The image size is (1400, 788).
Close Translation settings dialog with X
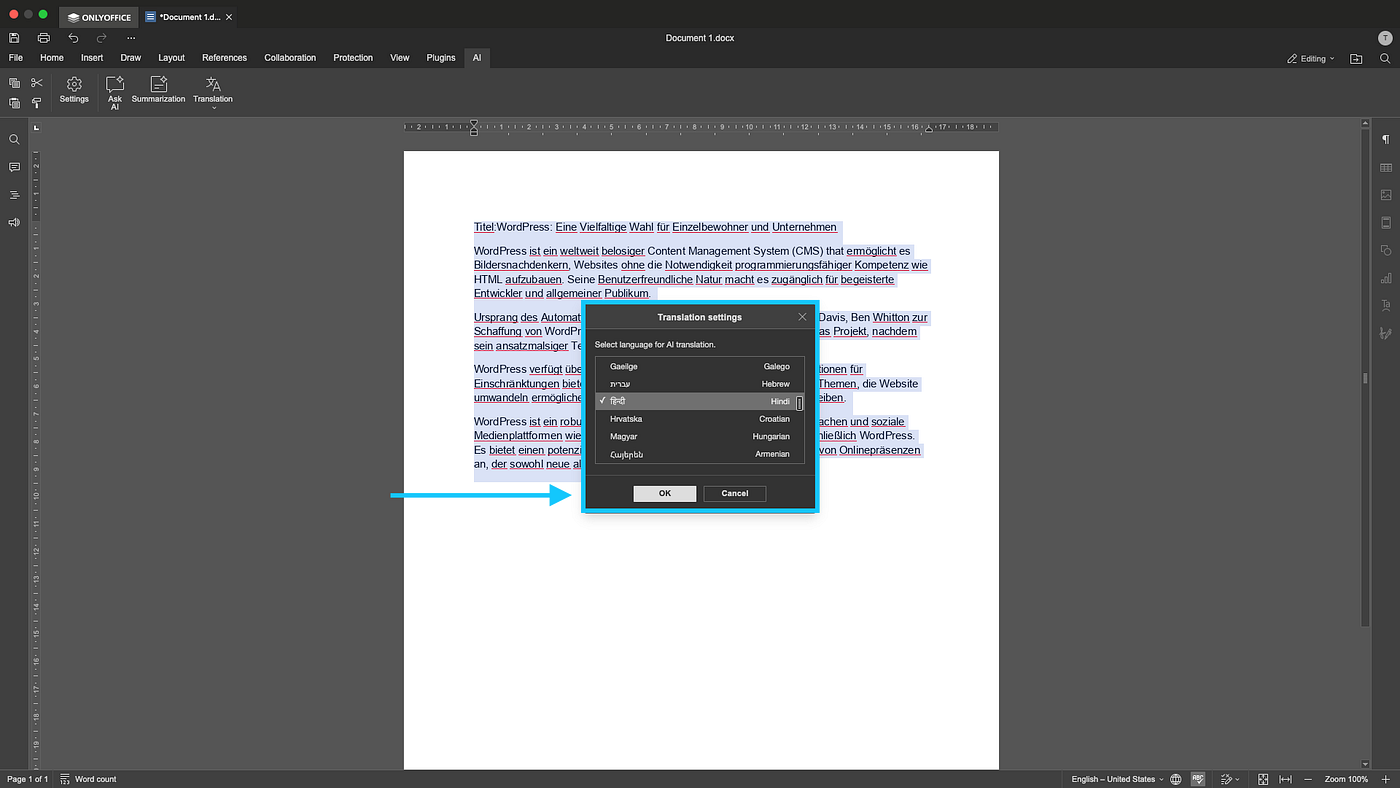click(802, 317)
